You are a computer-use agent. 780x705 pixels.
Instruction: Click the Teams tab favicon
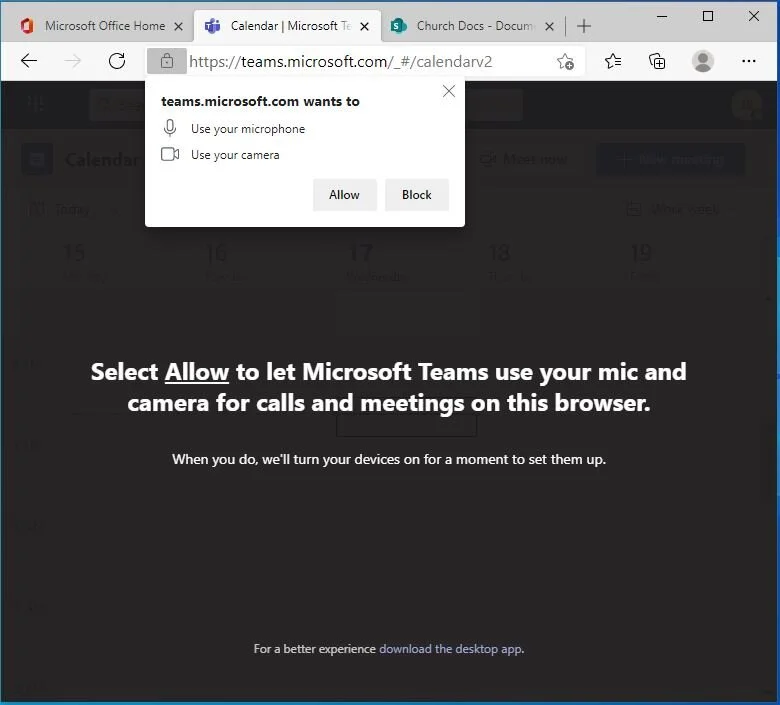[x=213, y=26]
